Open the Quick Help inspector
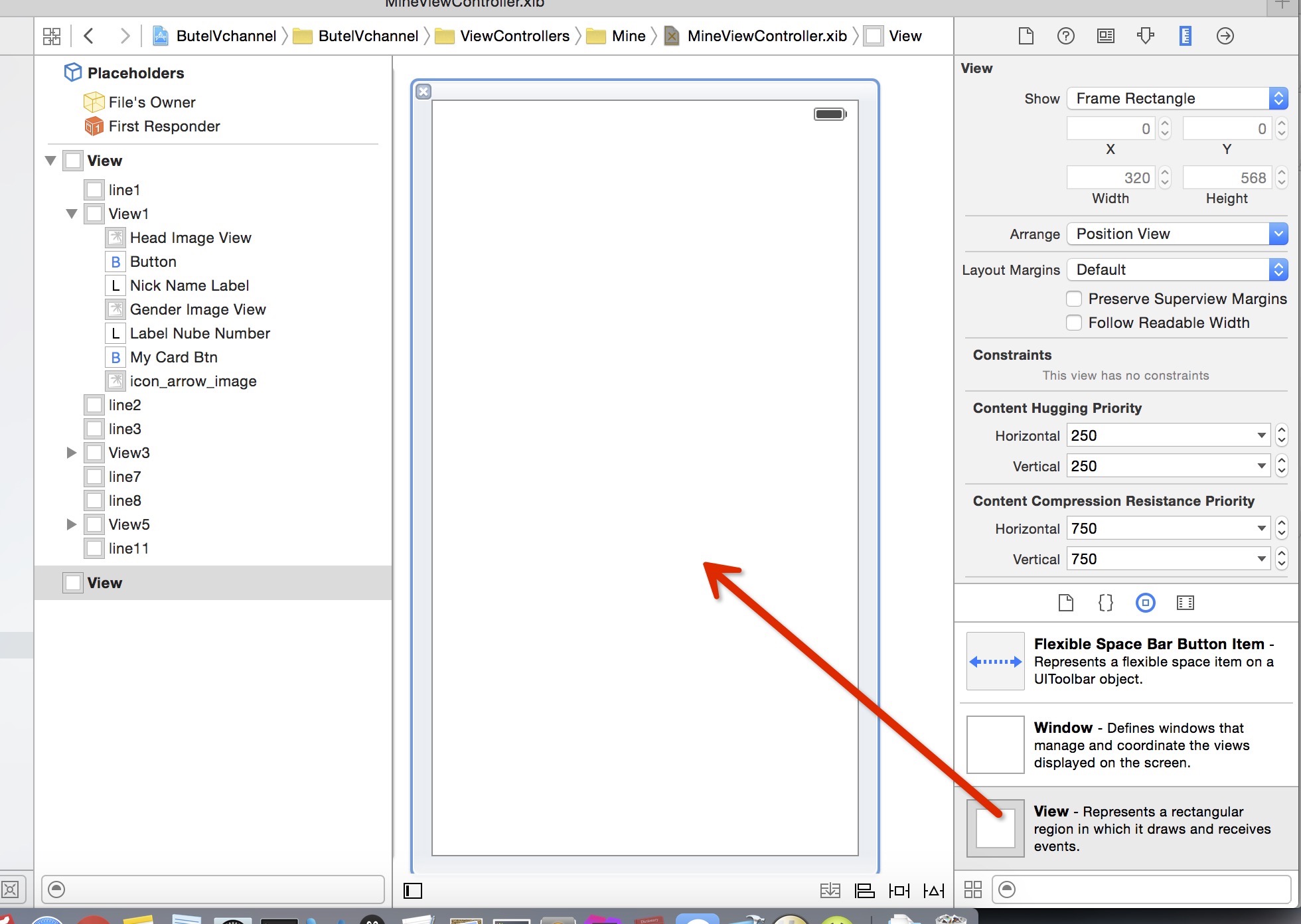Viewport: 1301px width, 924px height. click(1065, 36)
